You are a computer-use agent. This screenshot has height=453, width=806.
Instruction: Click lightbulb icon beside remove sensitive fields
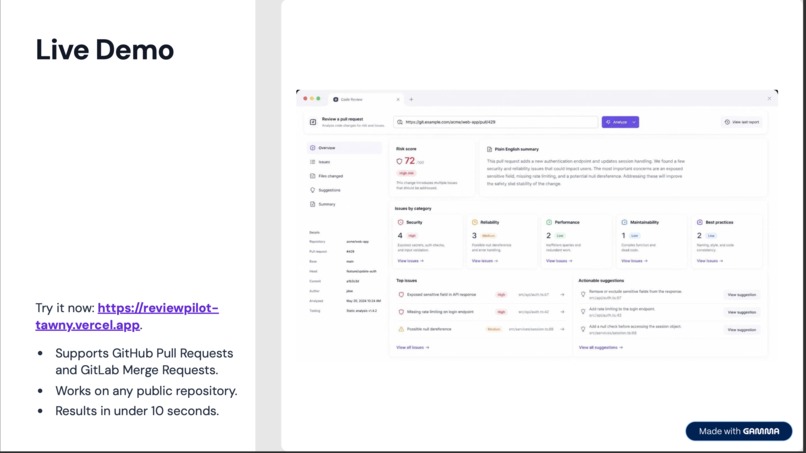(583, 295)
